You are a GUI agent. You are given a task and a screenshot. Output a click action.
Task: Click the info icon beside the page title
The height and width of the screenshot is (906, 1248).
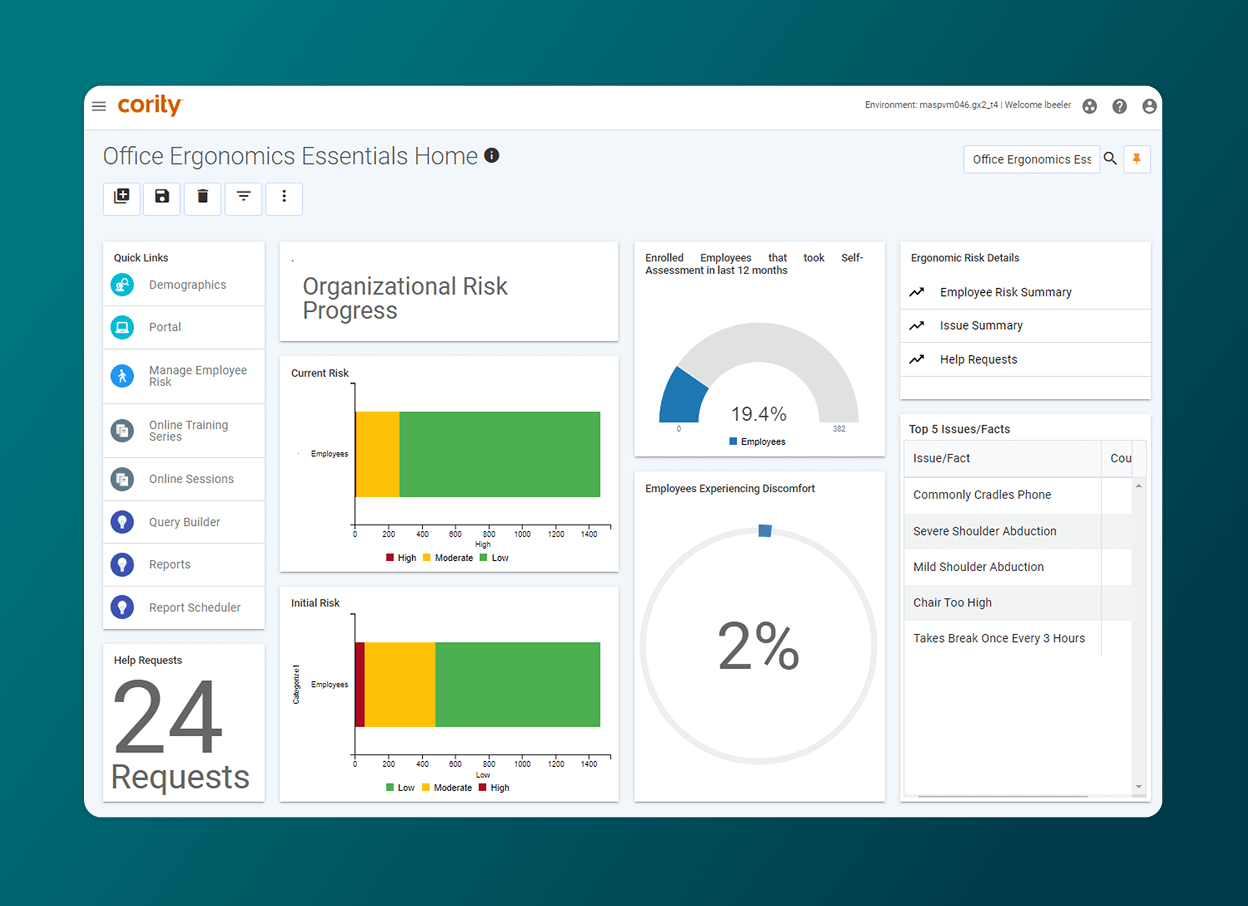pyautogui.click(x=491, y=156)
